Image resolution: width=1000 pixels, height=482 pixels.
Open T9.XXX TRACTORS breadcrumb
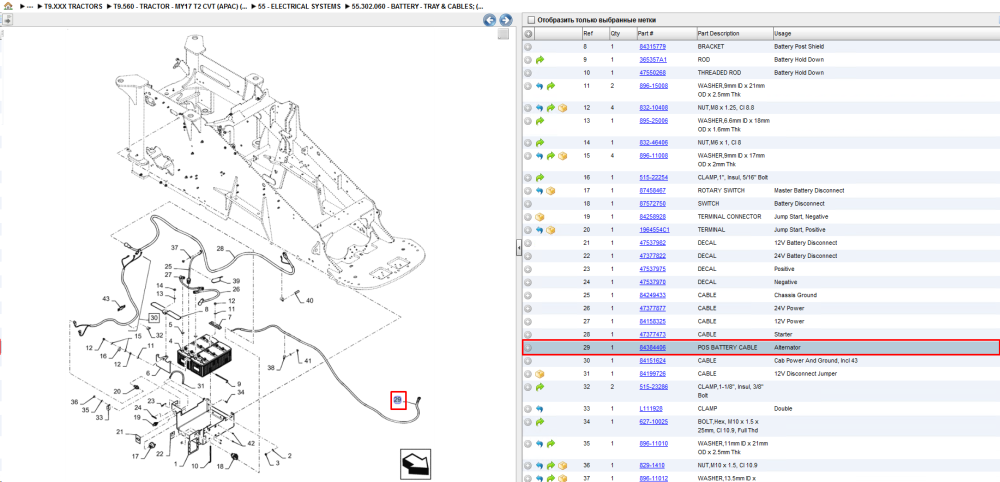pos(73,6)
